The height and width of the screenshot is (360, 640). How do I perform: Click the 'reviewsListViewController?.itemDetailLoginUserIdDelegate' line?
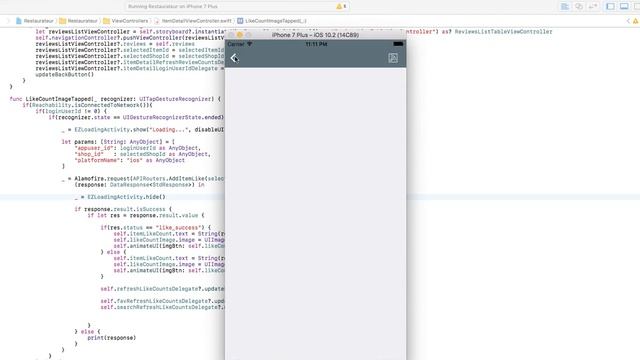coord(130,69)
